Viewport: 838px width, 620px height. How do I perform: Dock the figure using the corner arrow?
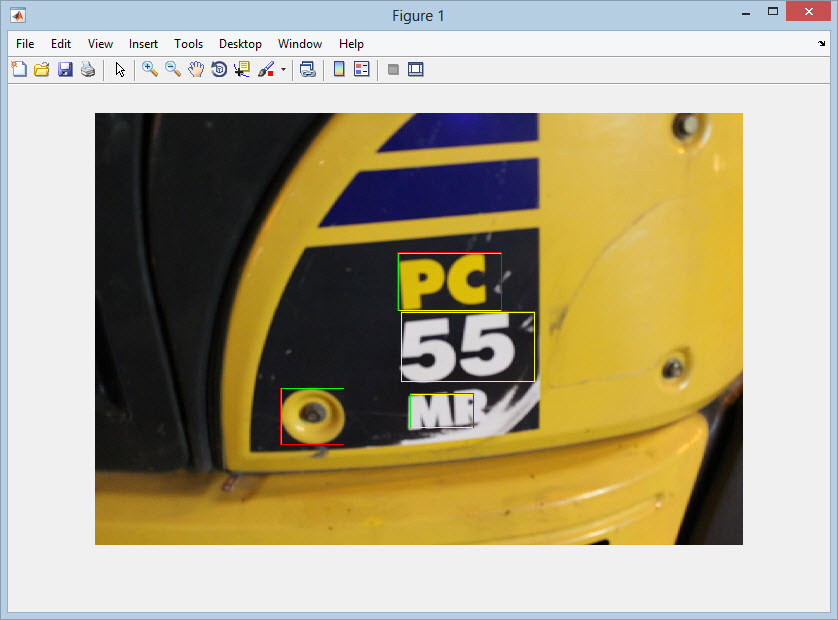click(x=821, y=44)
